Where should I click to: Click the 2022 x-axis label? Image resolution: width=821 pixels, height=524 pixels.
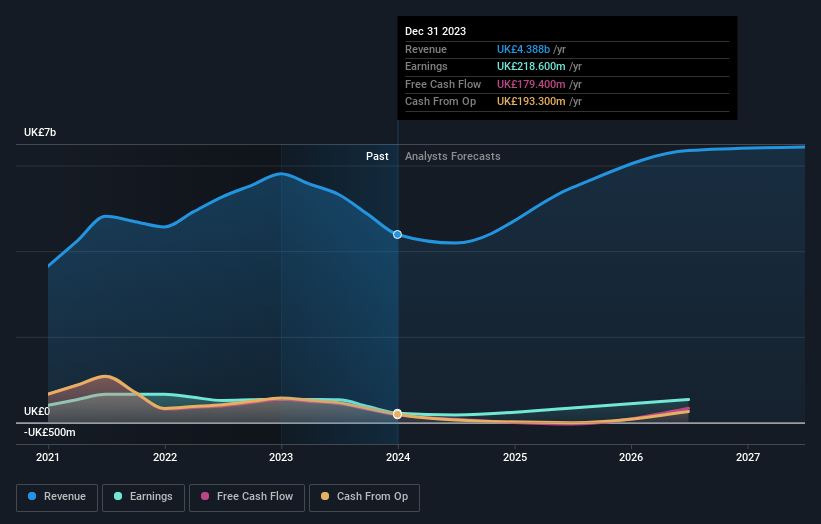tap(165, 458)
